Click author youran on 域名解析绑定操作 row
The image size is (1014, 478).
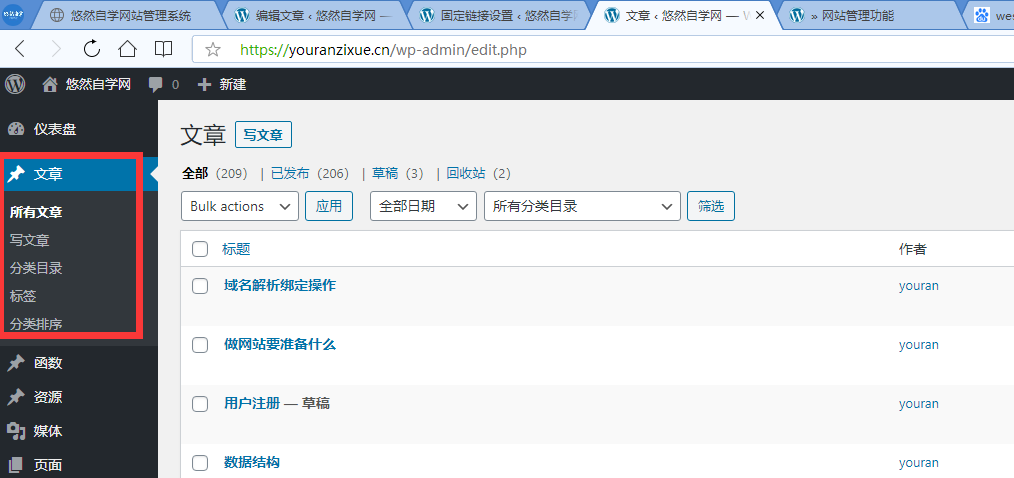918,286
